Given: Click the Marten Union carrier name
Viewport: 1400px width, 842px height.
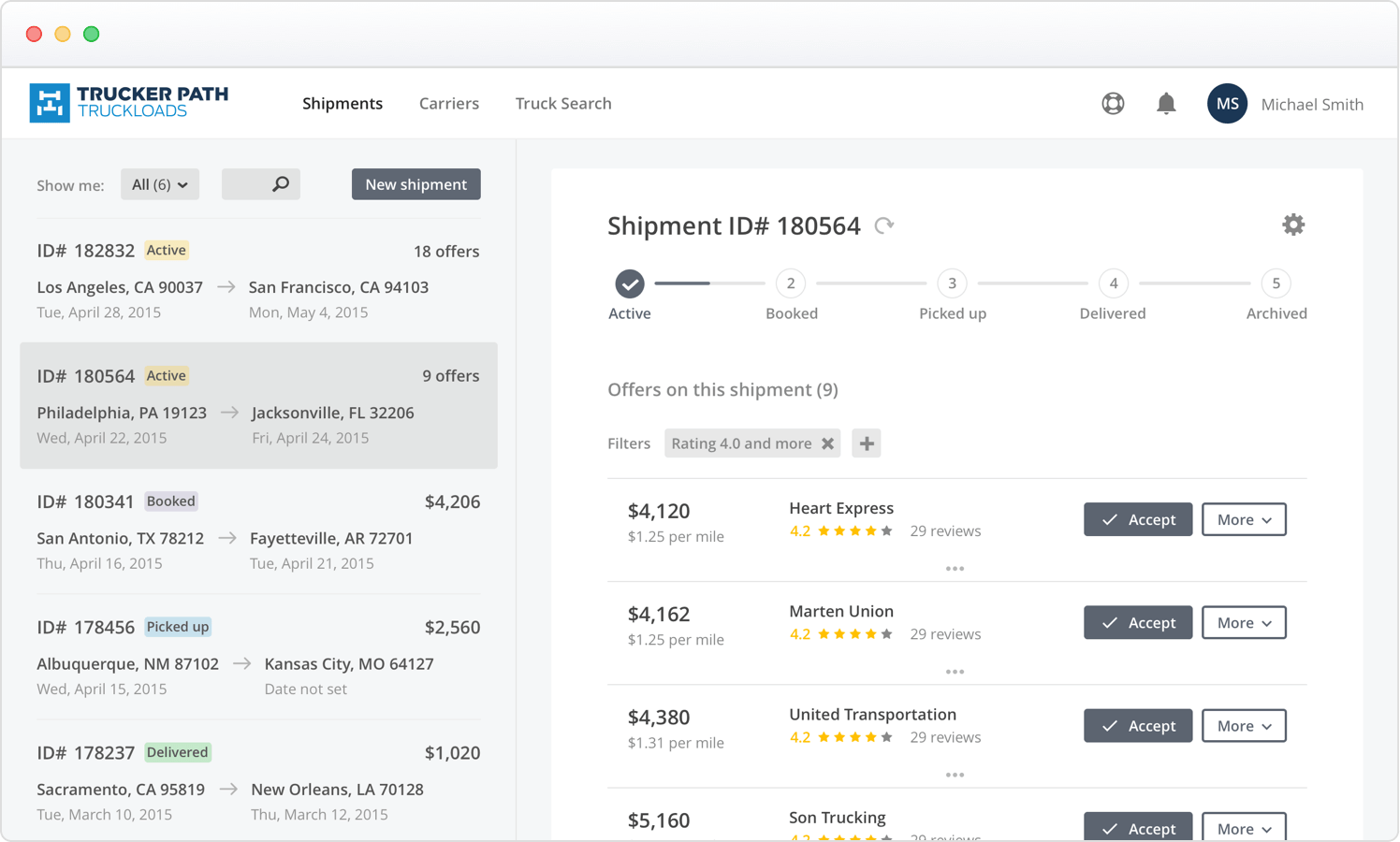Looking at the screenshot, I should (841, 611).
